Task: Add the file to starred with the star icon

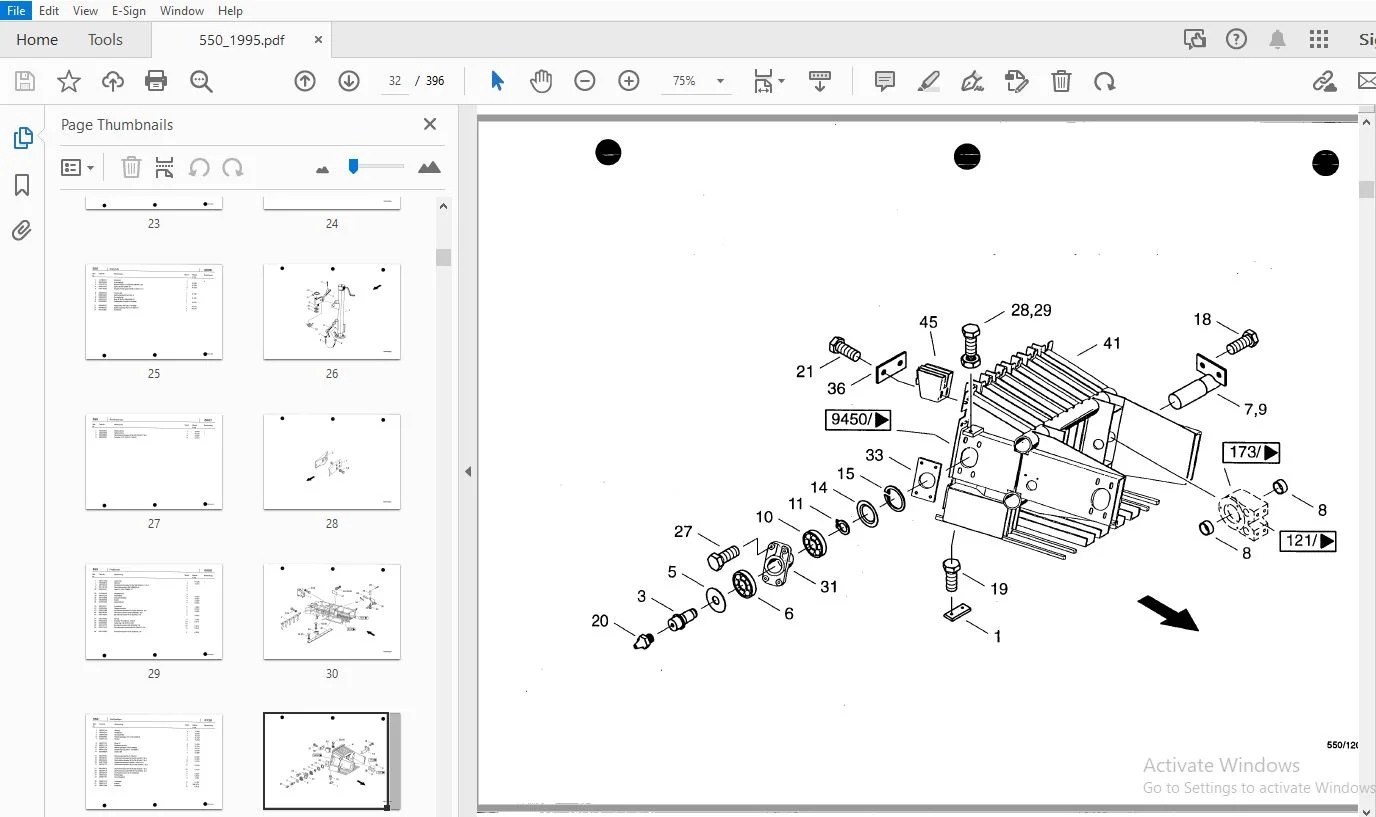Action: point(69,81)
